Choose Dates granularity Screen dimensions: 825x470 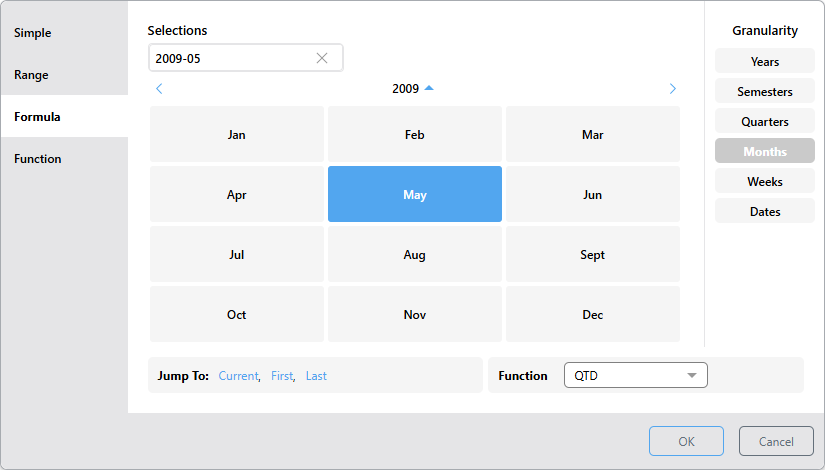pos(765,212)
